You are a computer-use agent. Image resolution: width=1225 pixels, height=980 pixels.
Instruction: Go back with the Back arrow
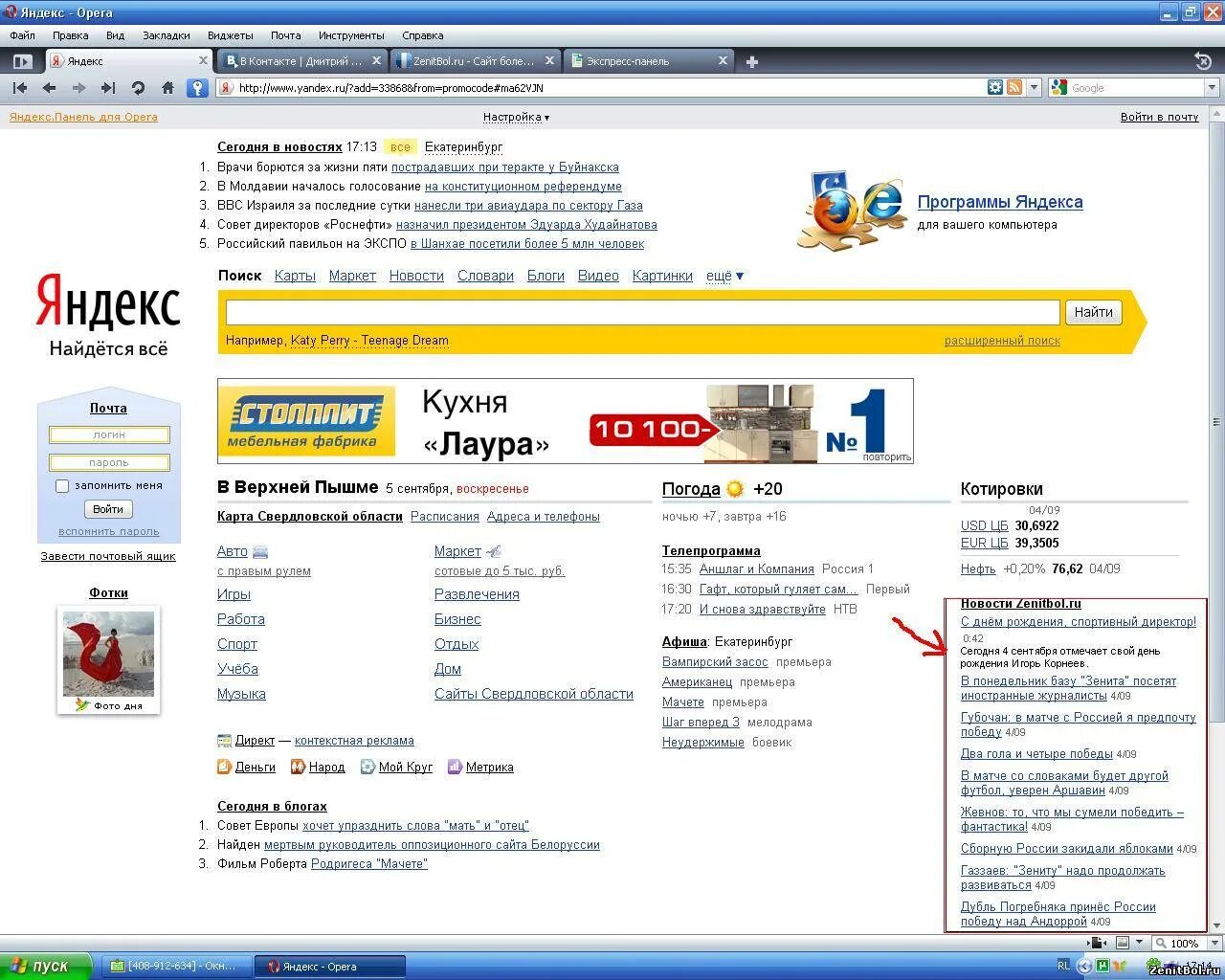pyautogui.click(x=49, y=88)
